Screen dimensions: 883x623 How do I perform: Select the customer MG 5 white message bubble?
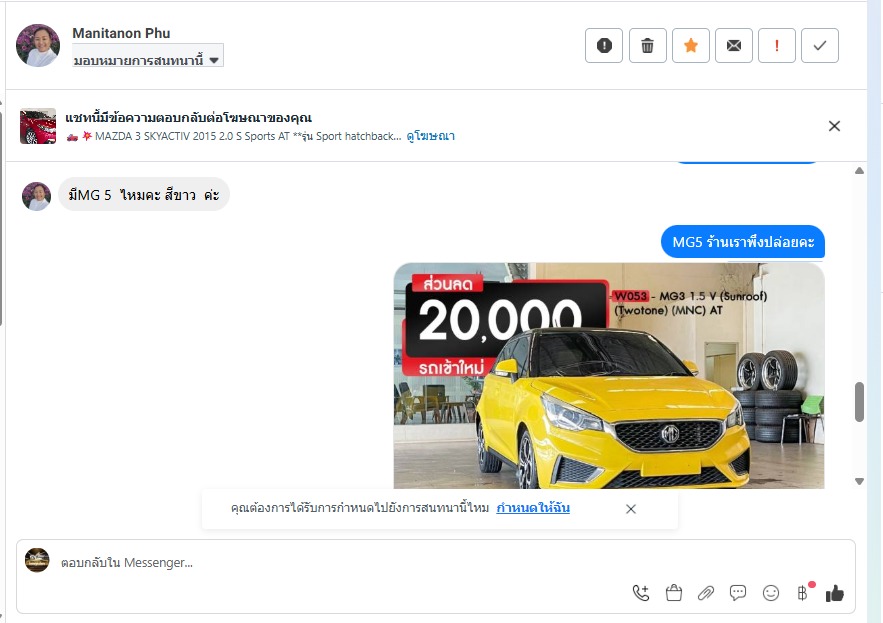pos(144,195)
